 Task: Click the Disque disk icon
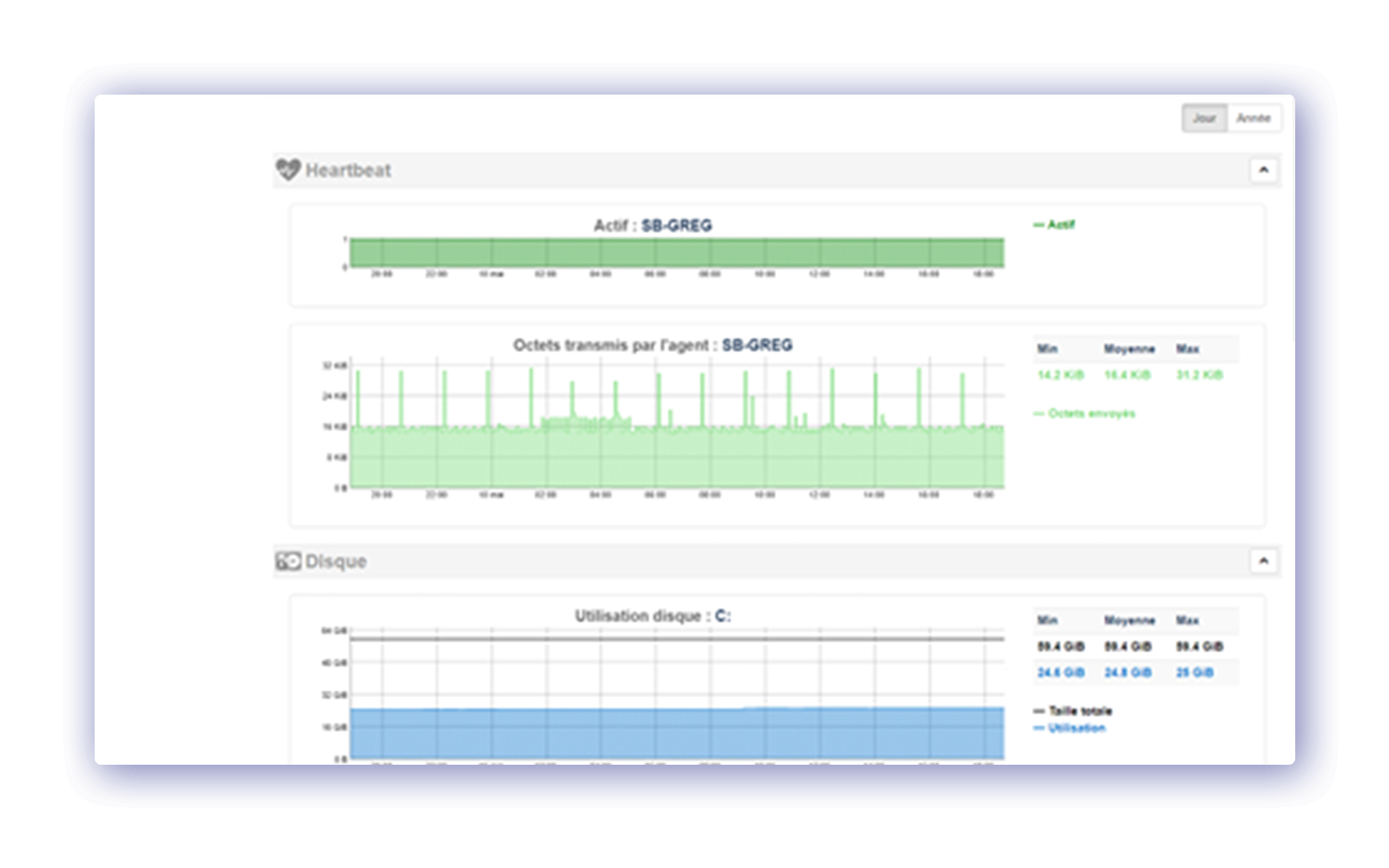point(287,561)
